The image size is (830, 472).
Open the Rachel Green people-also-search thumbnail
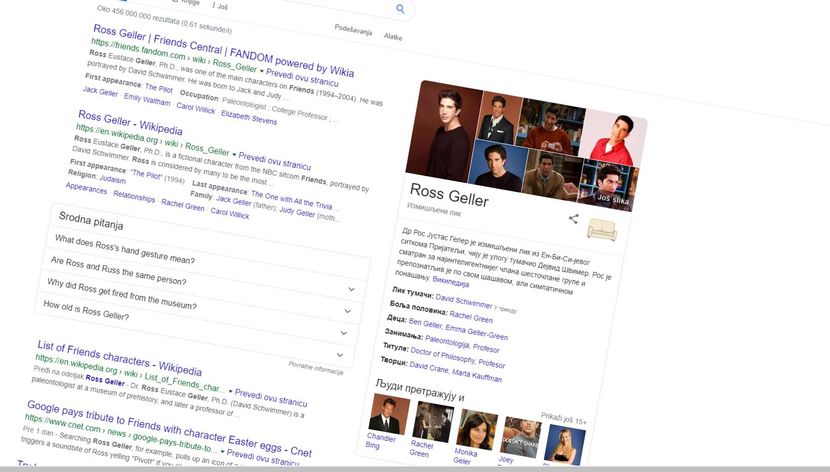(x=432, y=423)
